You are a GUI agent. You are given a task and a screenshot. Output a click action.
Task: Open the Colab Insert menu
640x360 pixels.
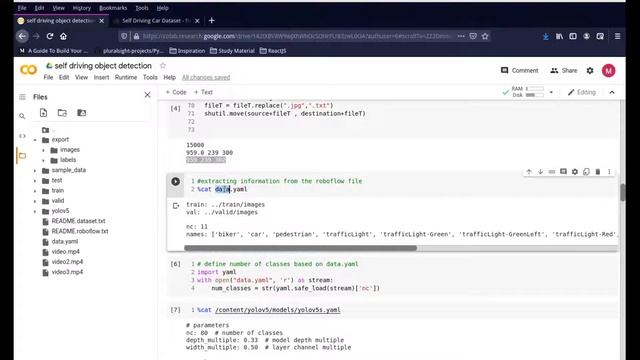click(101, 77)
